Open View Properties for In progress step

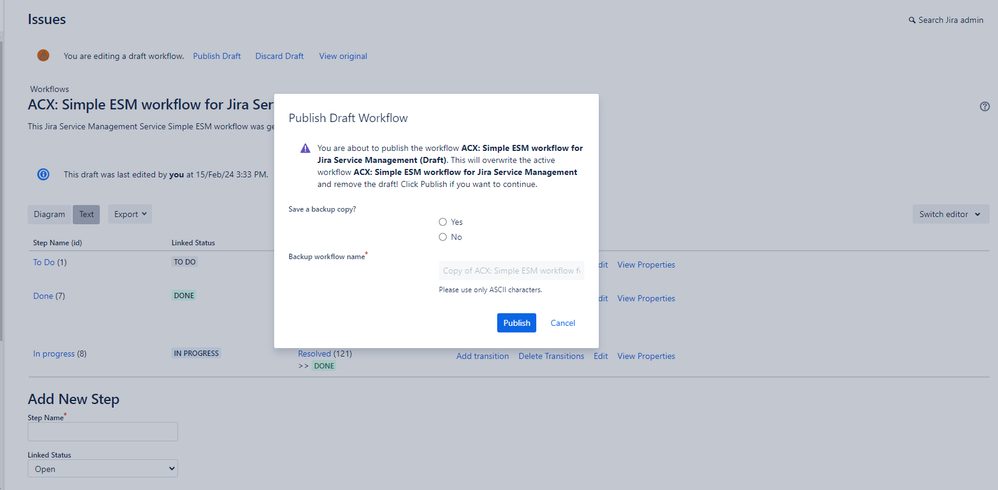(646, 356)
